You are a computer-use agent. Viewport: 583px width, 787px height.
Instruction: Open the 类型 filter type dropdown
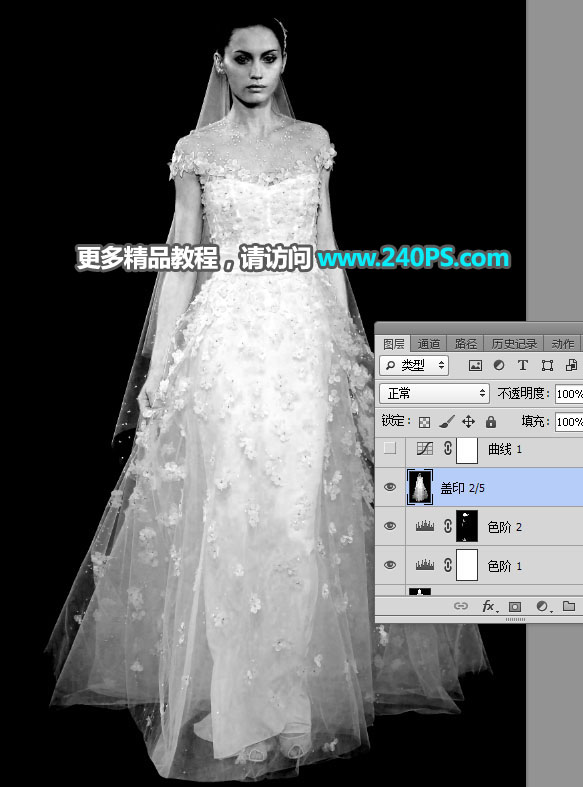tap(414, 365)
